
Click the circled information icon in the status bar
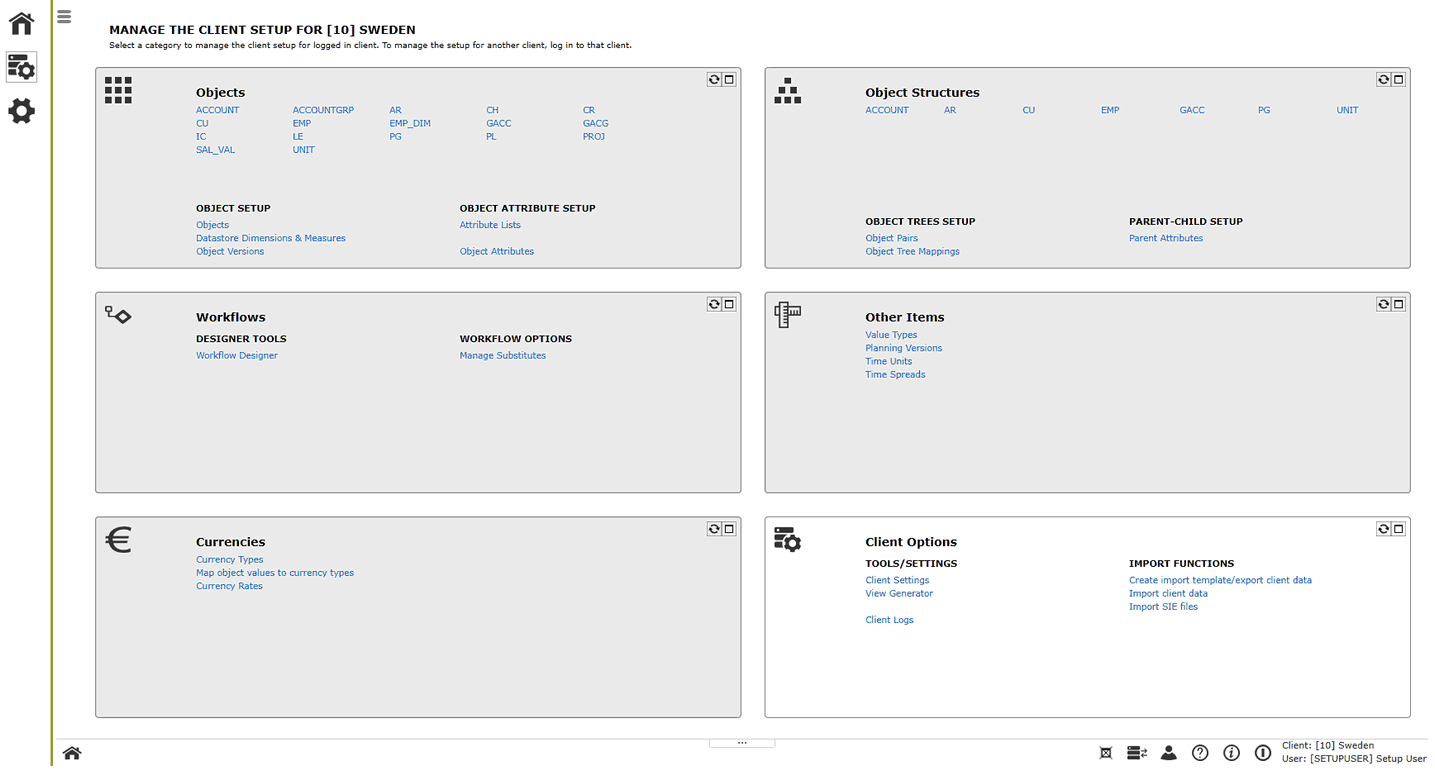[1231, 753]
